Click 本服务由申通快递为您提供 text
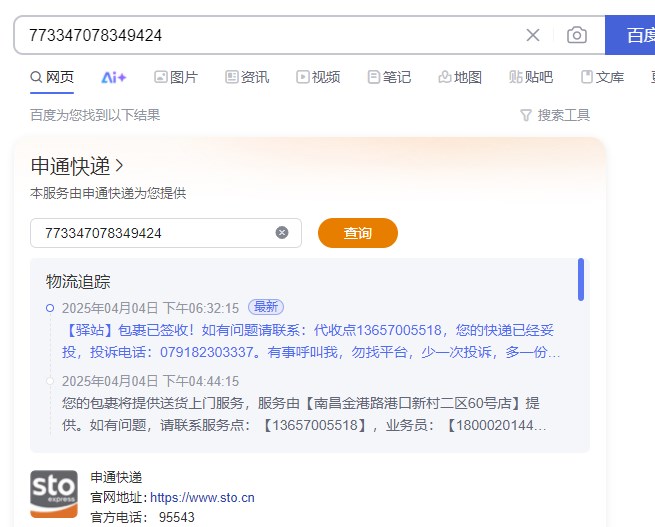This screenshot has width=655, height=527. click(x=108, y=193)
